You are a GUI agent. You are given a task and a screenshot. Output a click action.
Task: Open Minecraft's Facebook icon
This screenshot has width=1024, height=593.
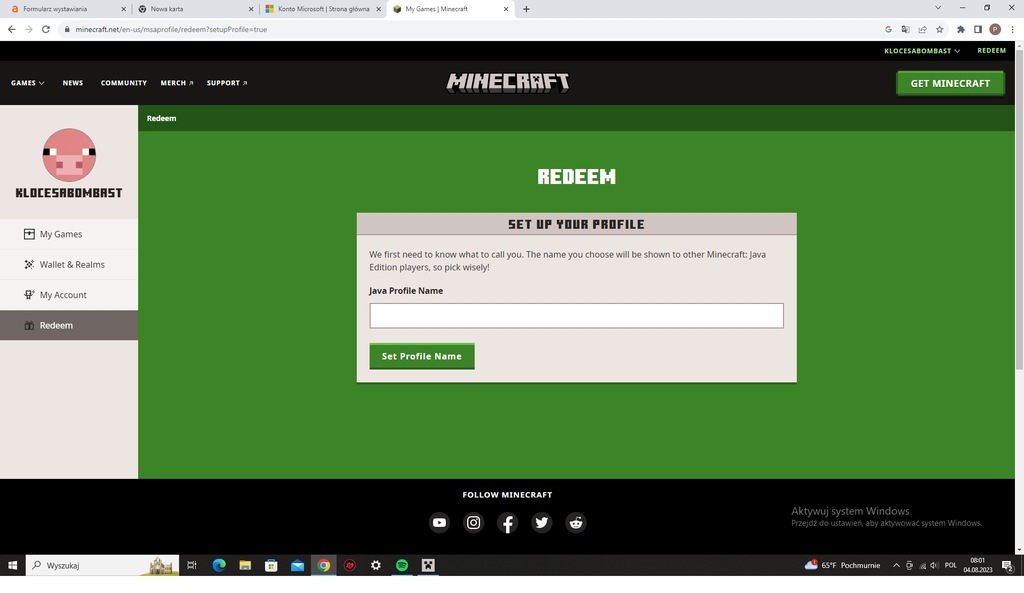tap(507, 522)
